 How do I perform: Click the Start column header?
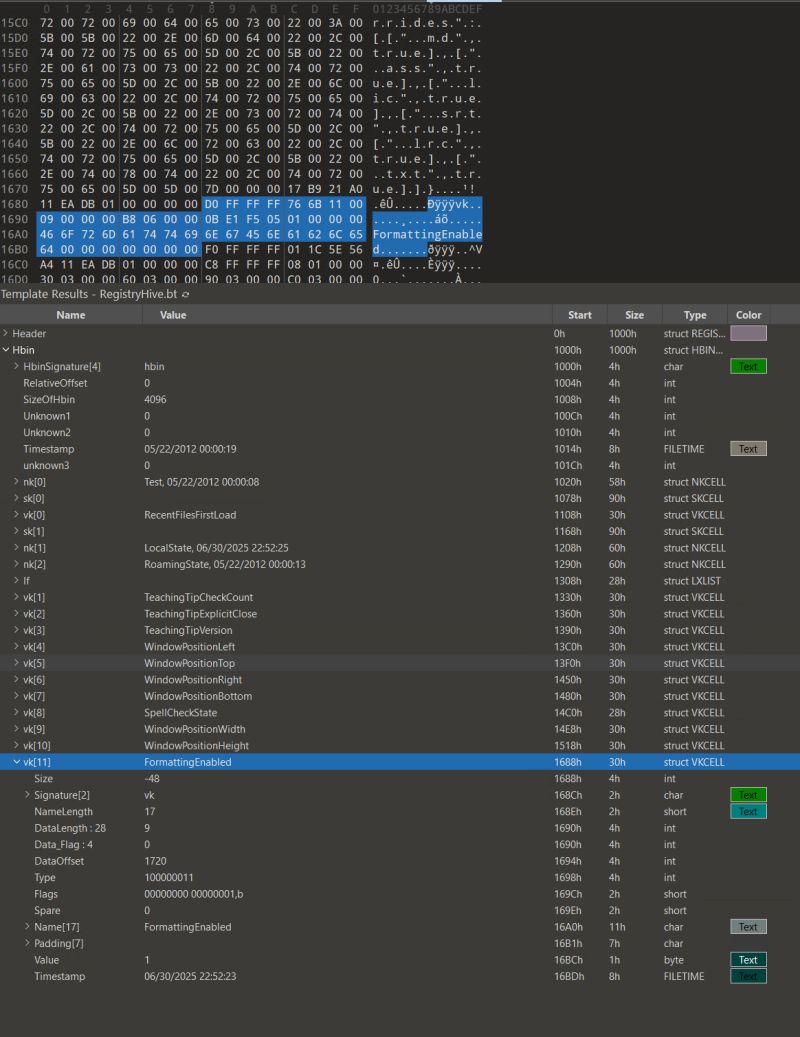580,314
